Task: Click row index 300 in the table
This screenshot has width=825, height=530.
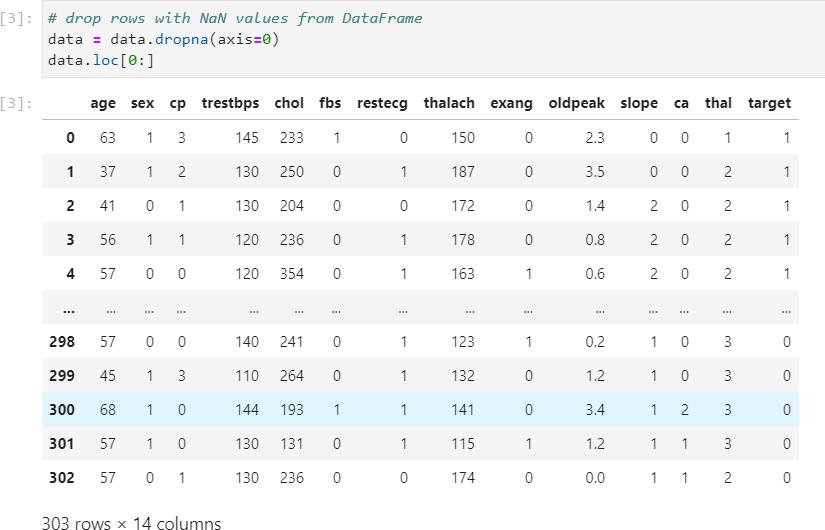Action: click(61, 410)
